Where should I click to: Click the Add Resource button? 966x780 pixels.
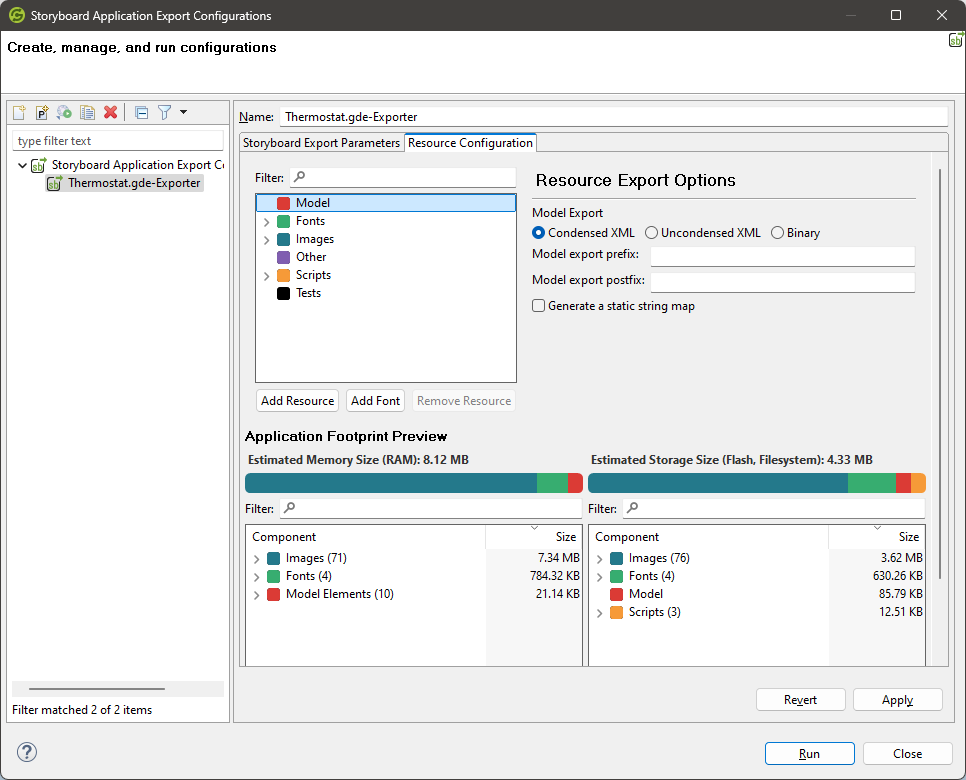(298, 400)
